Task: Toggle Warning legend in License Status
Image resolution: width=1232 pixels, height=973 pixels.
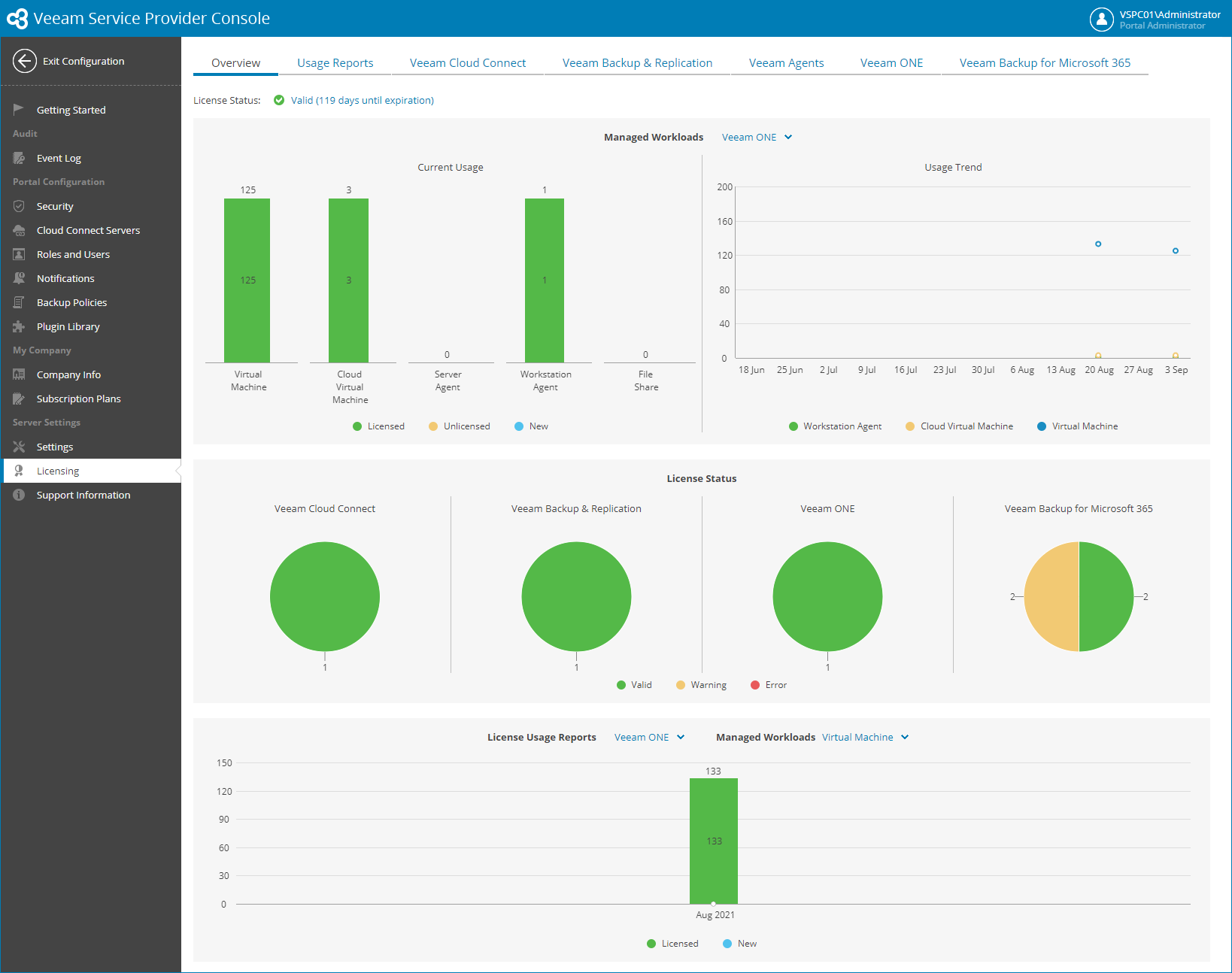Action: 701,685
